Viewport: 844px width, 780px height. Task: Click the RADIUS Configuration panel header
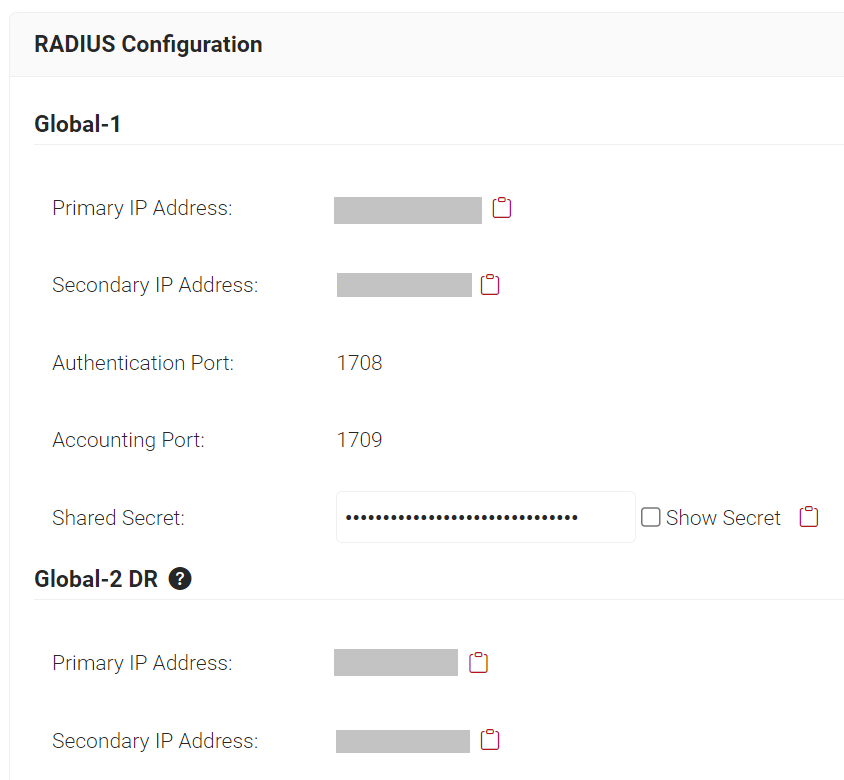pyautogui.click(x=148, y=44)
